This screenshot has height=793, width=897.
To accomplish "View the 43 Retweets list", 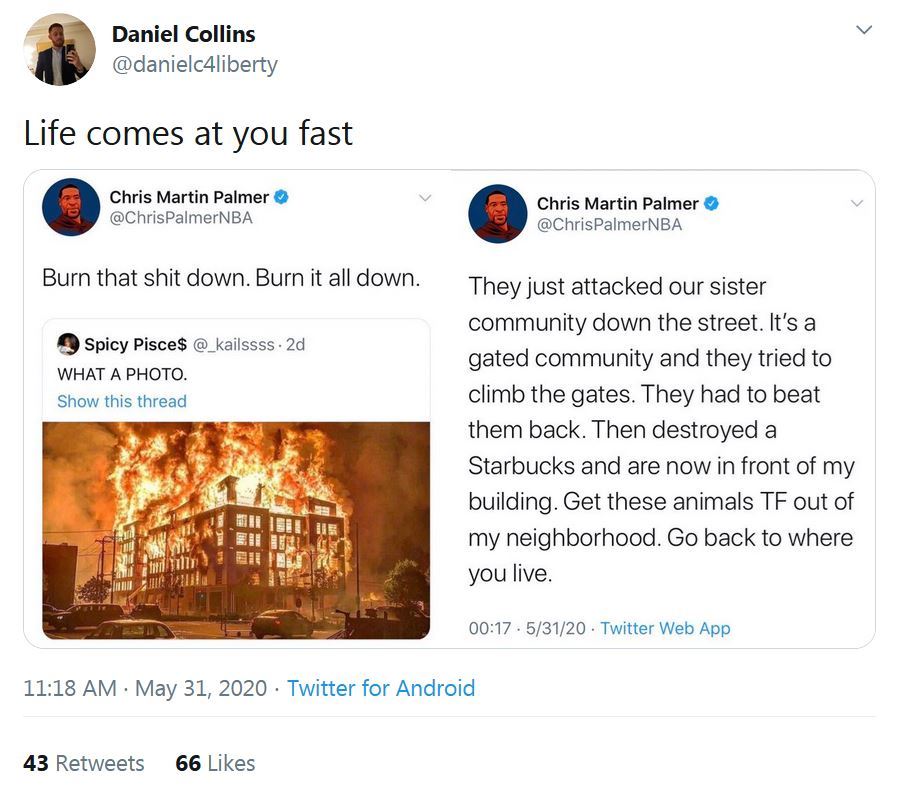I will (x=84, y=763).
